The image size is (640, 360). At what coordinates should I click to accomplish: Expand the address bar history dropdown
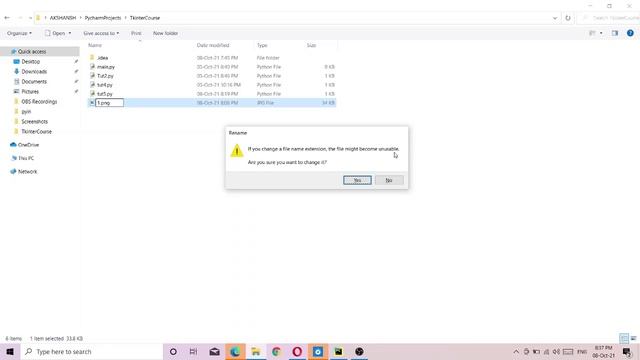(555, 18)
